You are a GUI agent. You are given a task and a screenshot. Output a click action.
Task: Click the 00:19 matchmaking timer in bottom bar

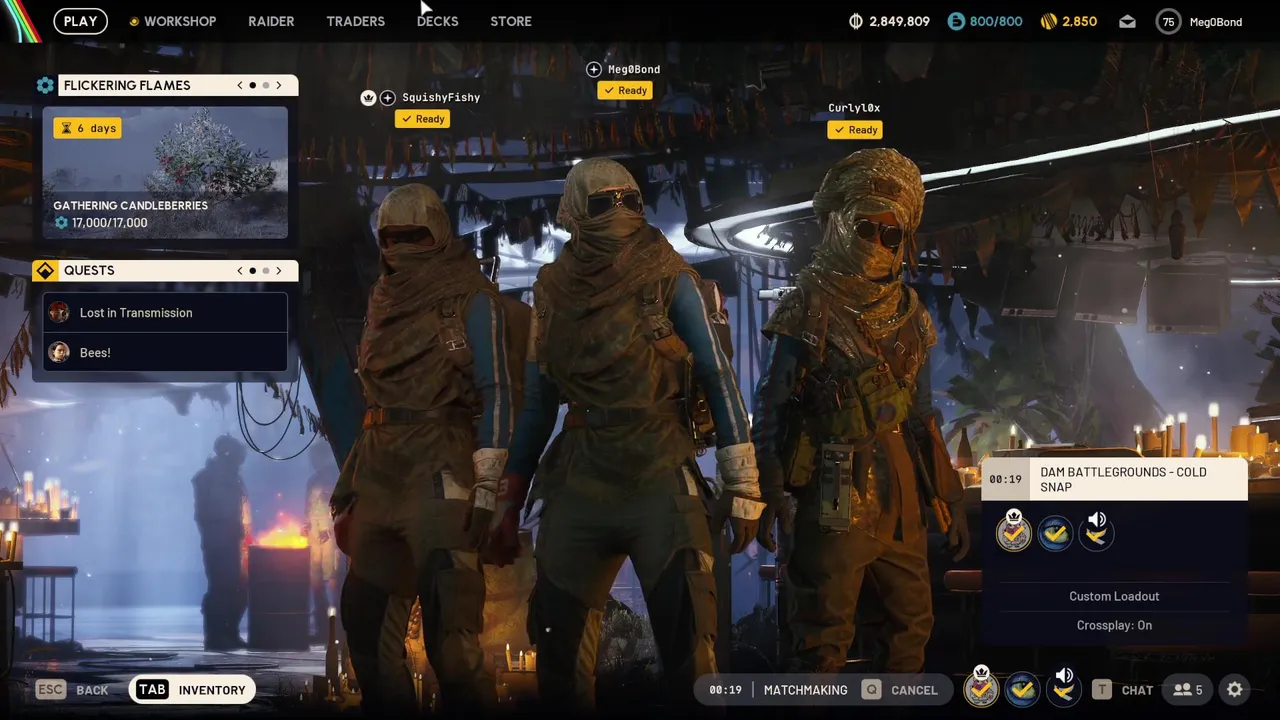(x=725, y=690)
